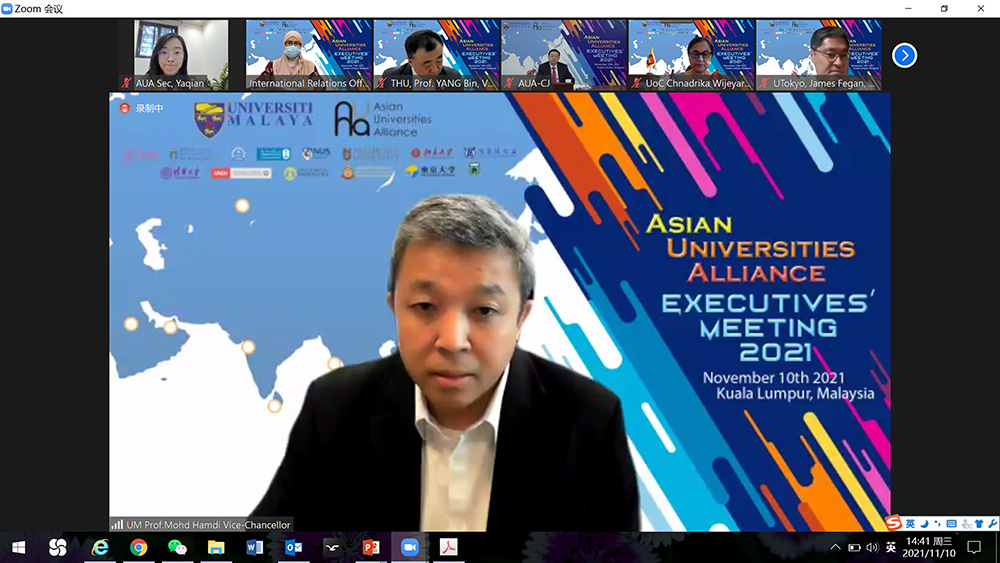Click the Zoom icon on the taskbar
The height and width of the screenshot is (563, 1000).
(409, 547)
